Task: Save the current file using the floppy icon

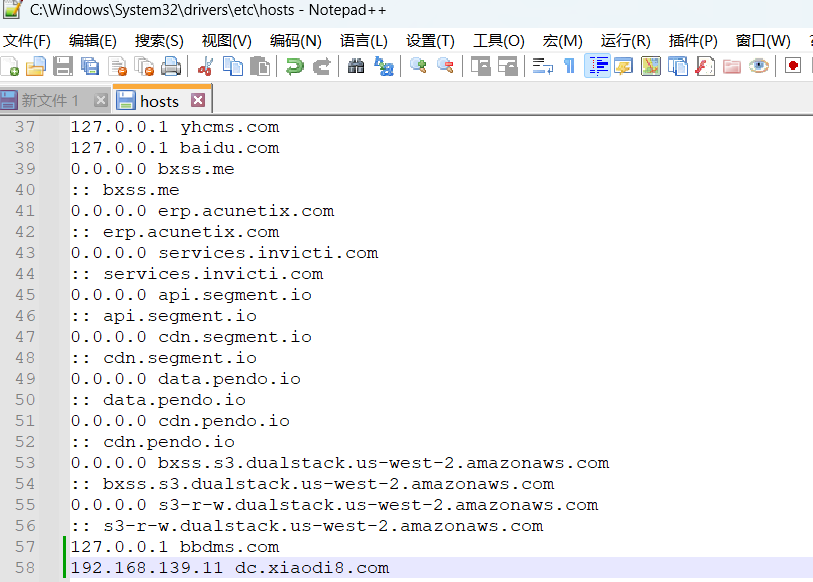Action: (x=63, y=66)
